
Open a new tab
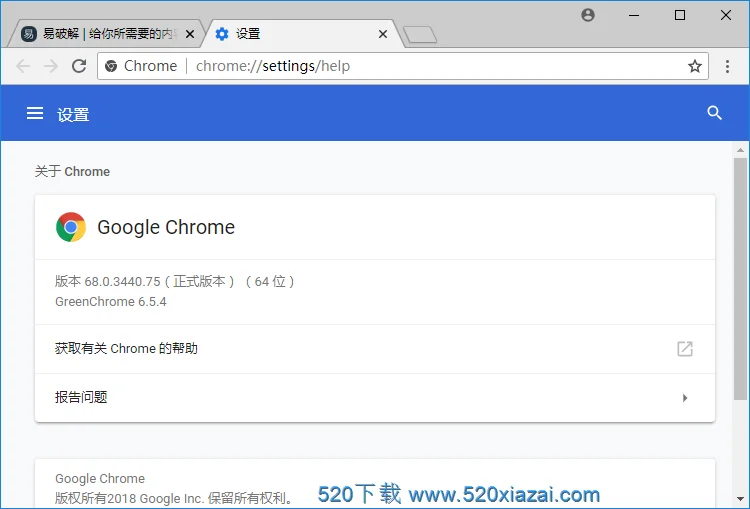click(x=420, y=35)
